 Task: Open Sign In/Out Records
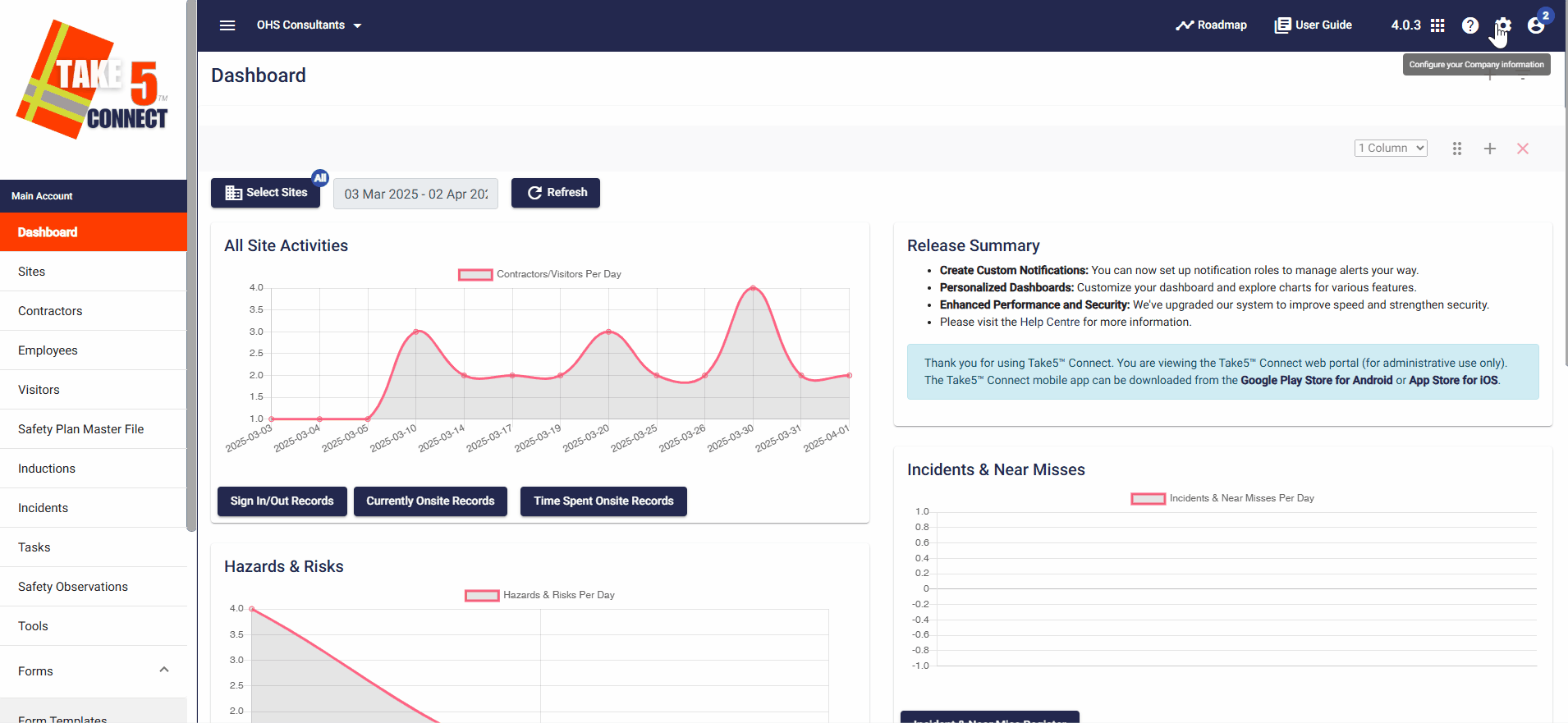tap(282, 501)
